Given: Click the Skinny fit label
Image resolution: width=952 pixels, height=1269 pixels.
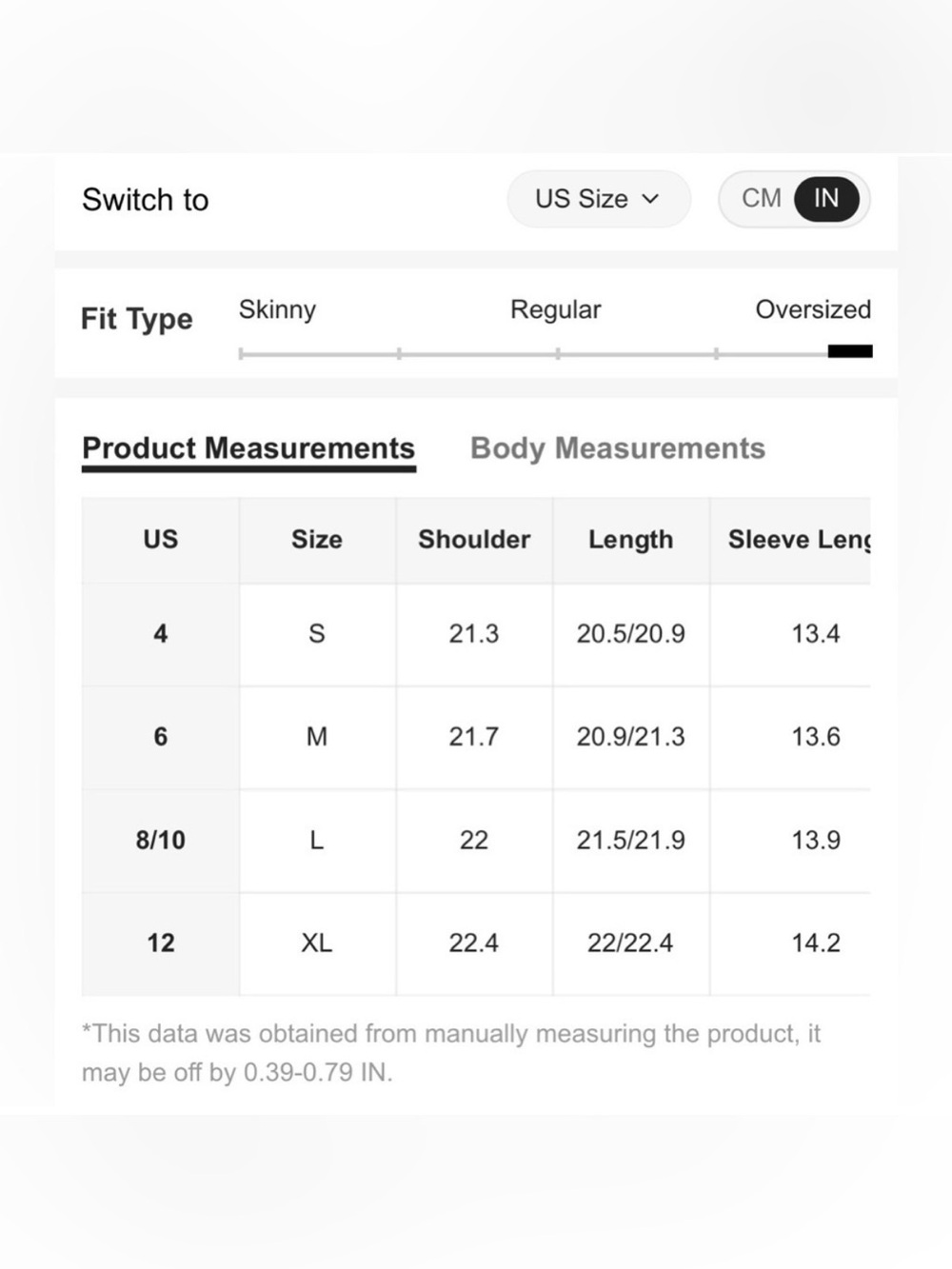Looking at the screenshot, I should pyautogui.click(x=277, y=309).
